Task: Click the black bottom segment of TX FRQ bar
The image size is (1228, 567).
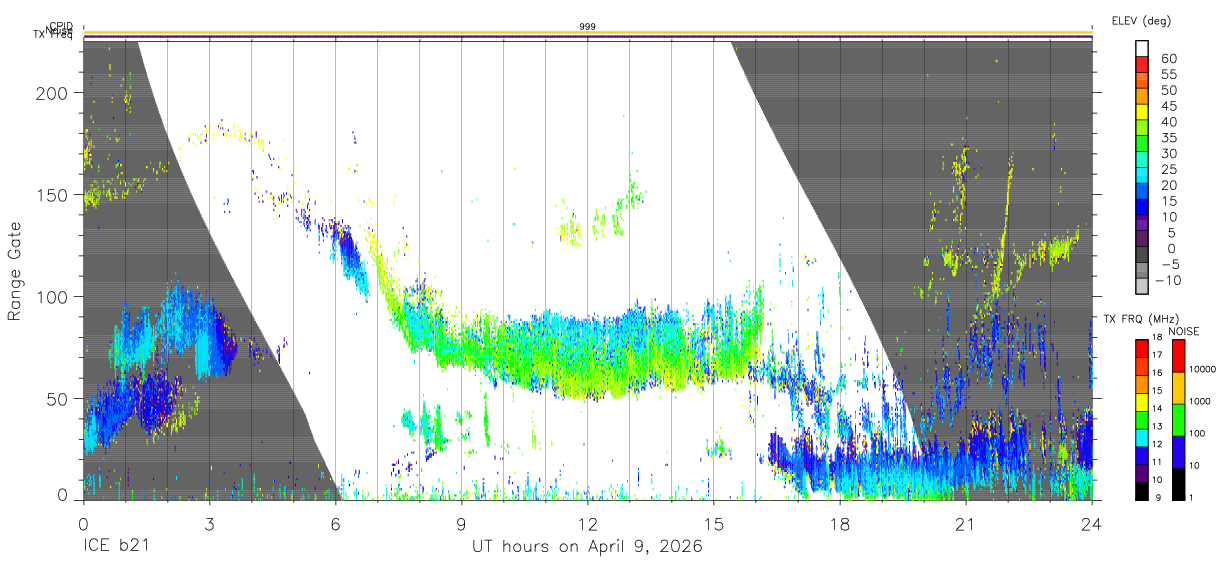Action: (x=1143, y=491)
